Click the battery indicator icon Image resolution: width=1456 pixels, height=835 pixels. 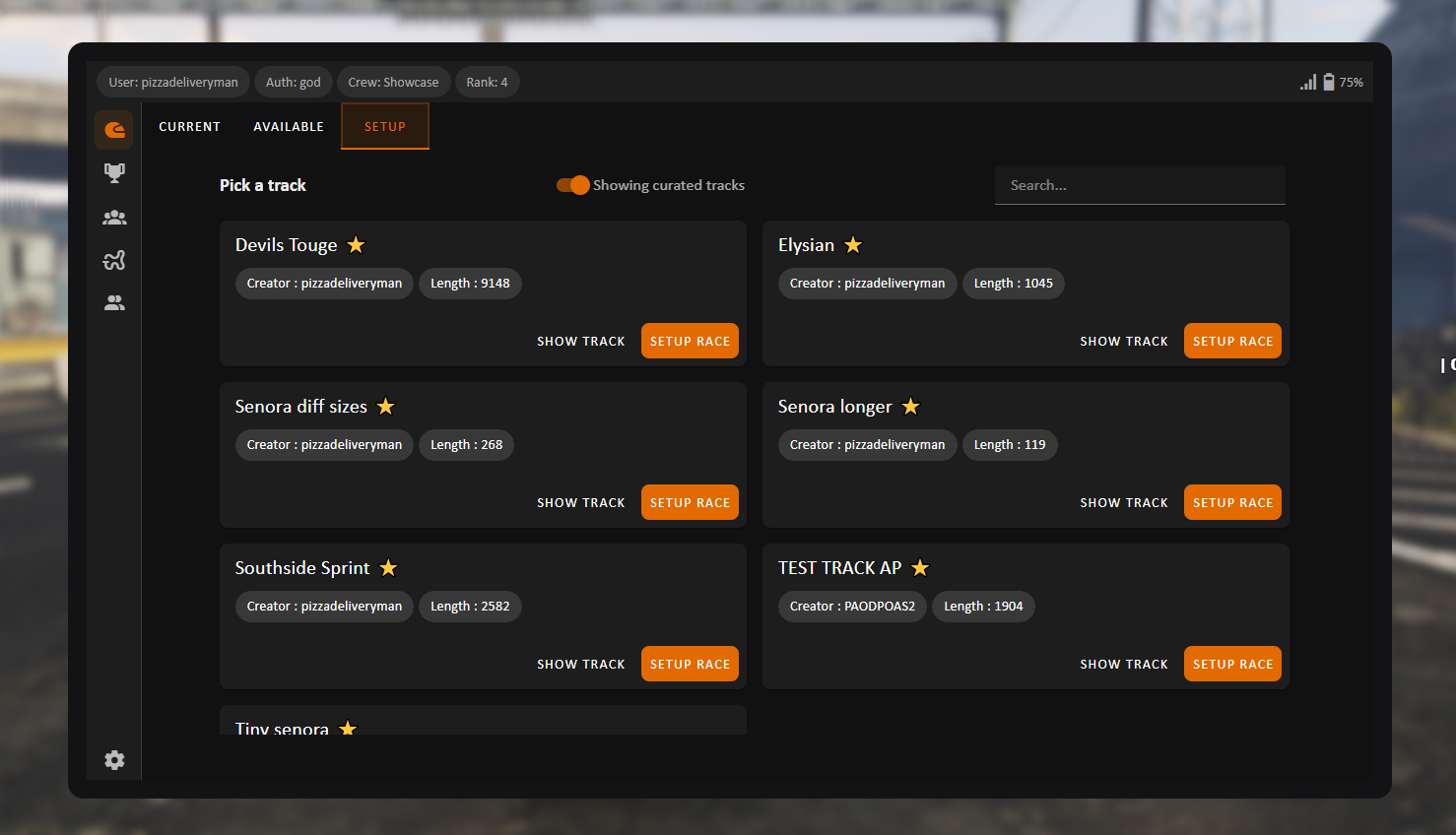[1330, 82]
